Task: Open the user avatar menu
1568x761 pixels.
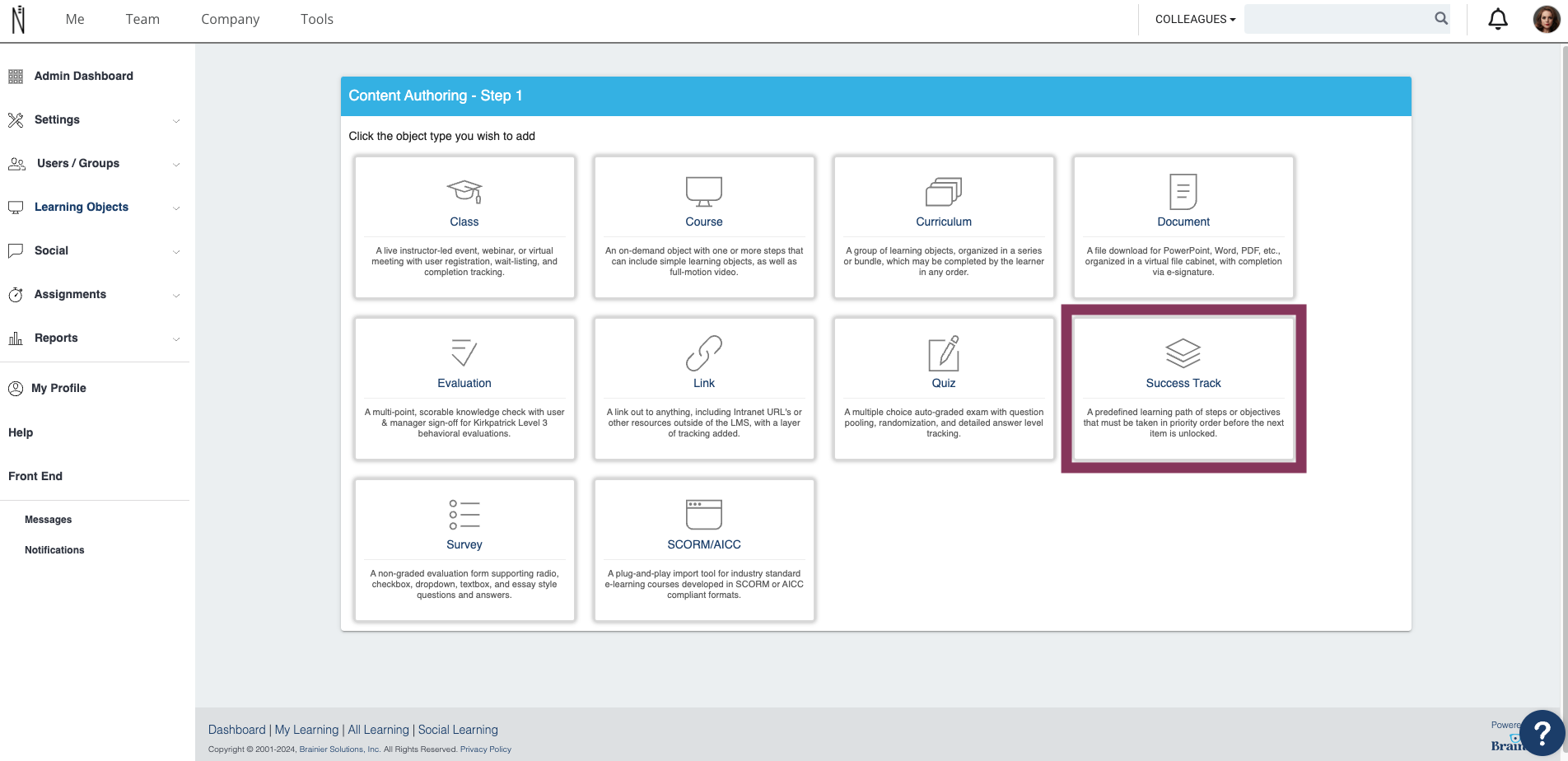Action: (x=1546, y=19)
